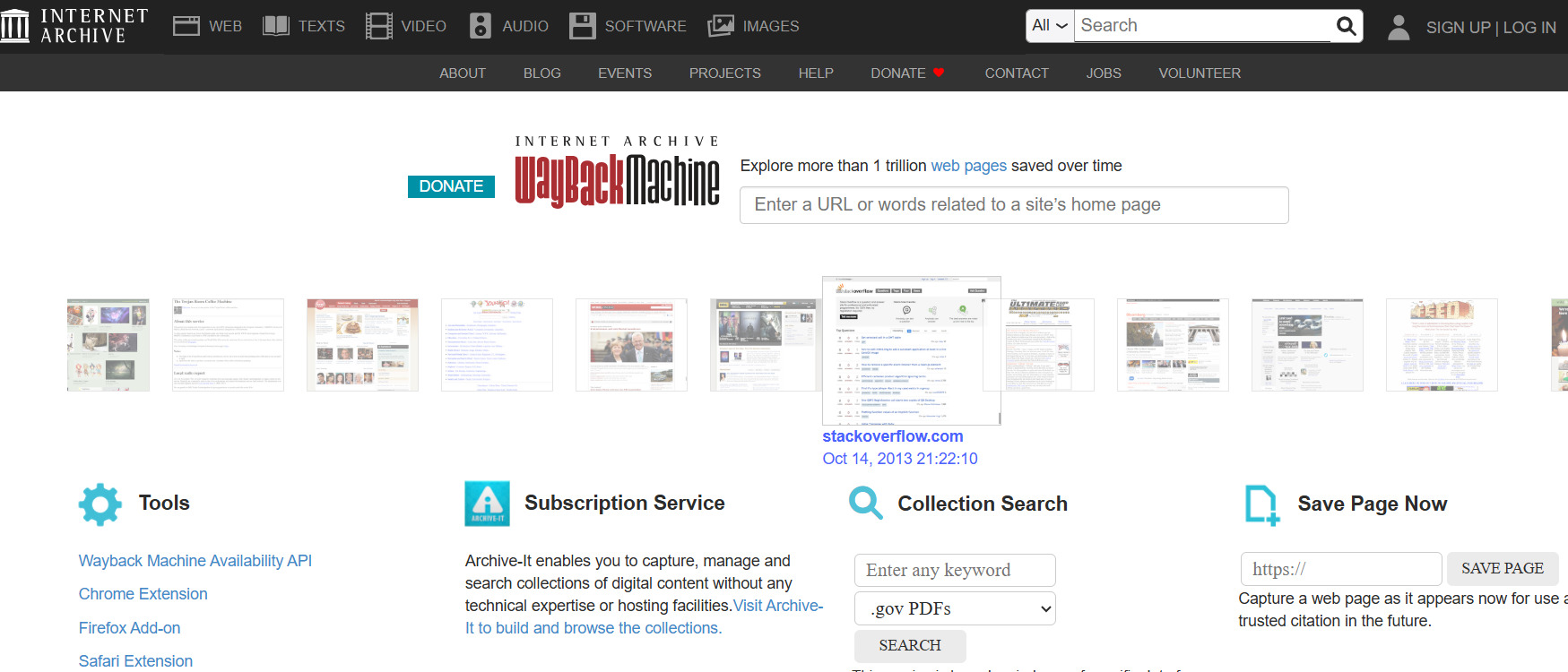Open Wayback Machine Availability API link

[195, 561]
